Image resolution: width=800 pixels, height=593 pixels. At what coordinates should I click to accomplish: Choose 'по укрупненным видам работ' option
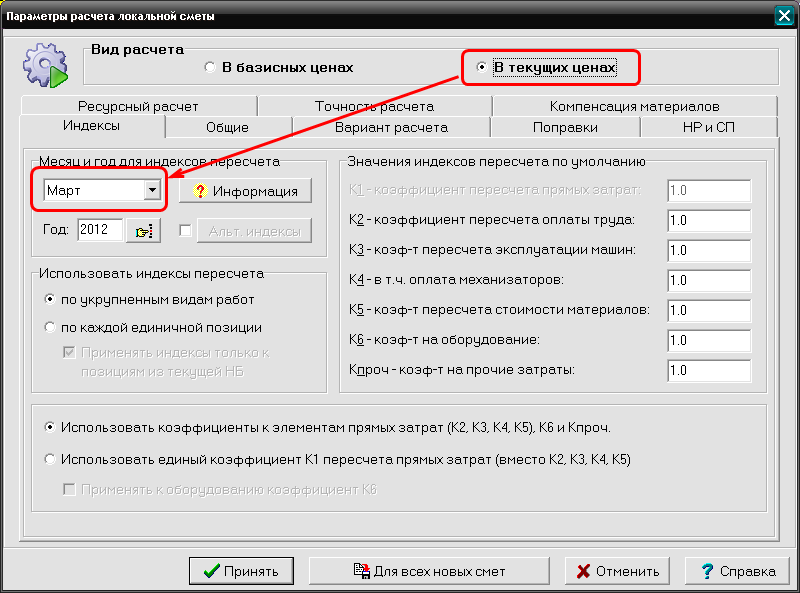[149, 300]
